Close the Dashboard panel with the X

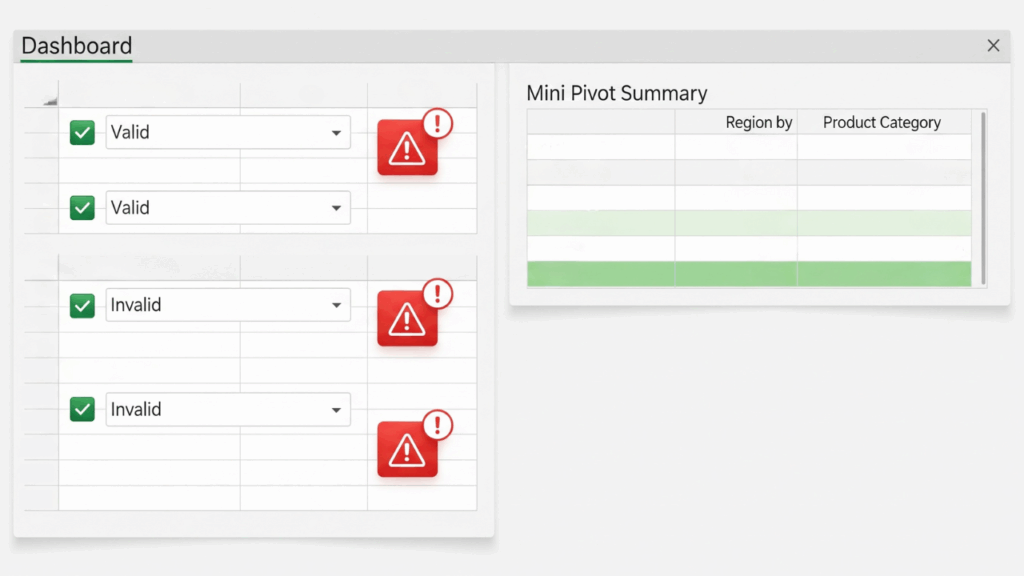993,46
